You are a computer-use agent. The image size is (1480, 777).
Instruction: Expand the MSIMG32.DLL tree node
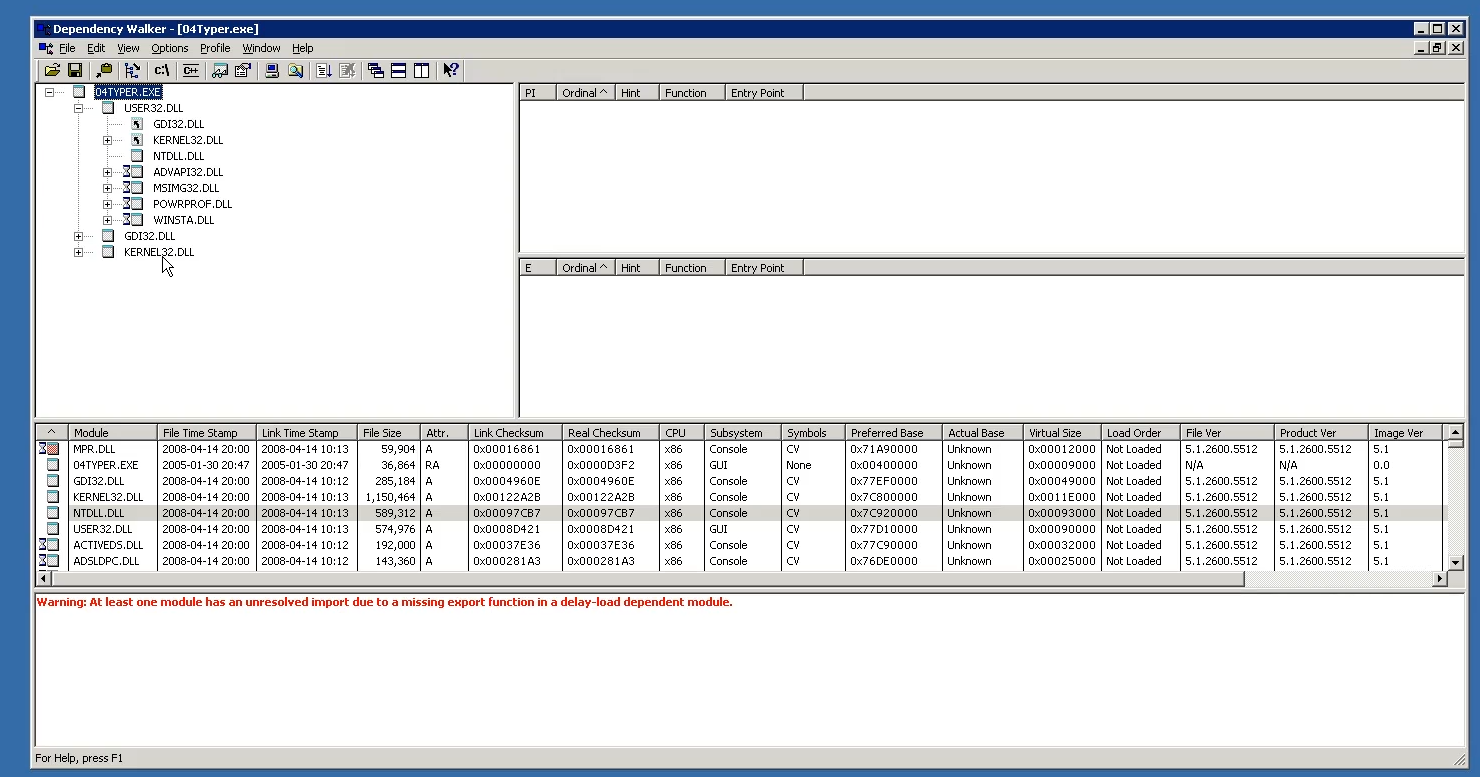pyautogui.click(x=107, y=188)
